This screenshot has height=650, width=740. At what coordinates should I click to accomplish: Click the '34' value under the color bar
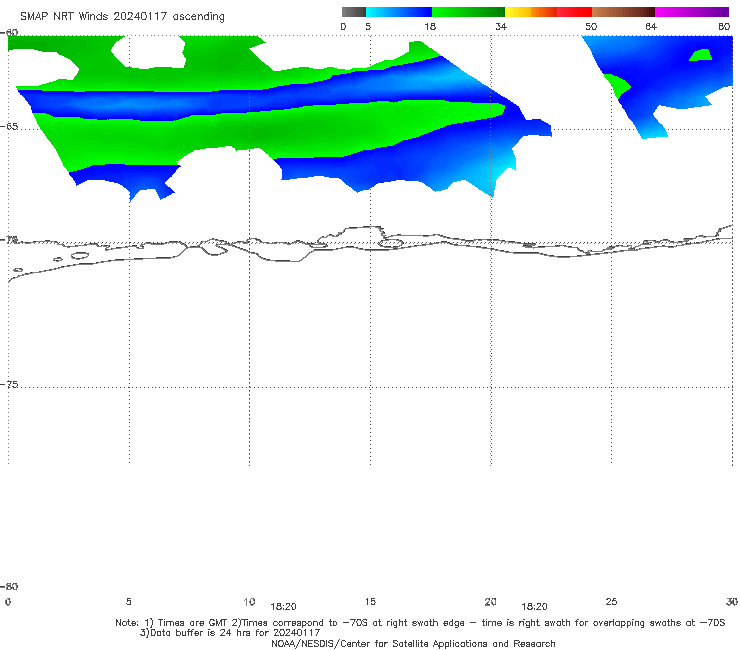point(501,27)
